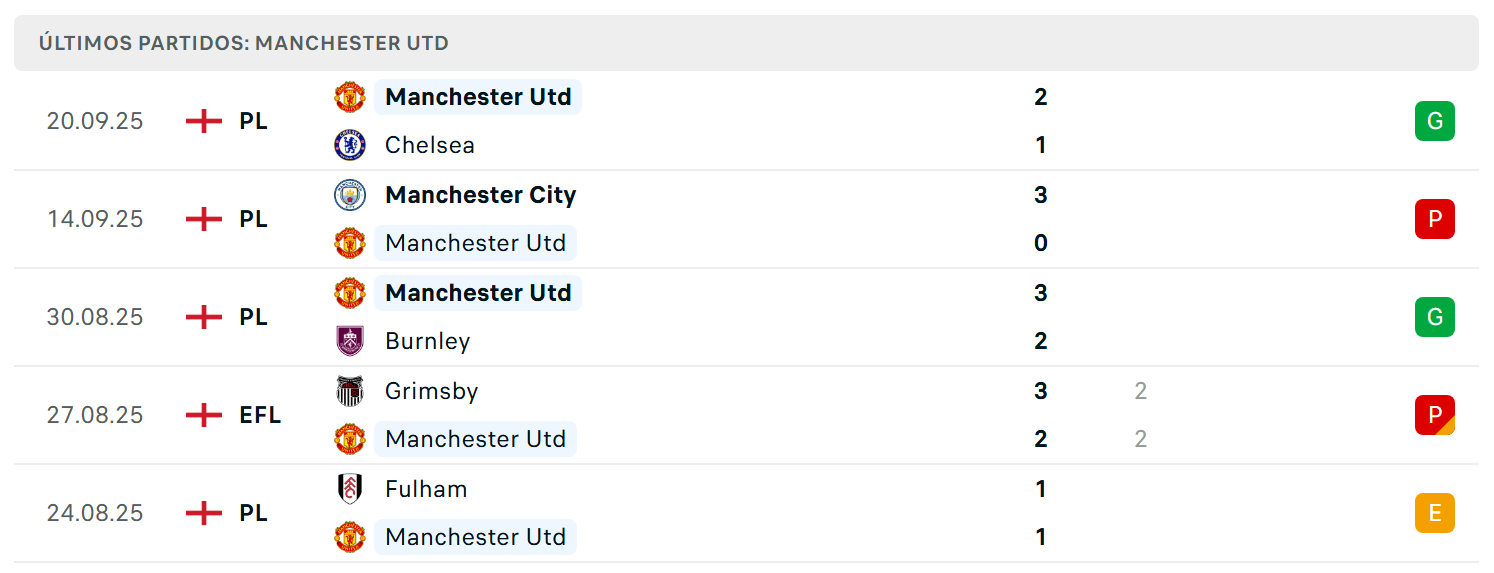Click the Fulham club crest icon
Viewport: 1494px width, 573px height.
[x=350, y=489]
